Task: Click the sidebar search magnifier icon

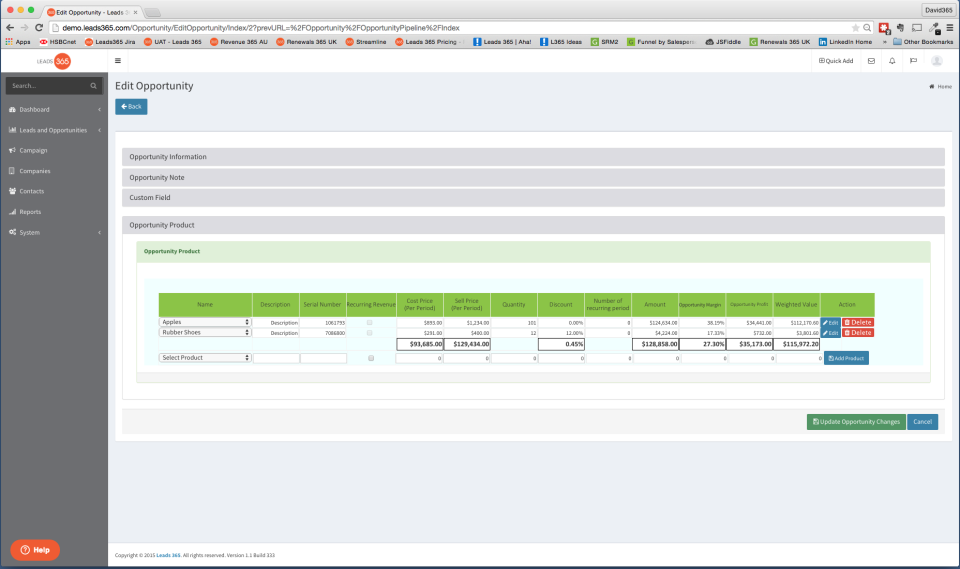Action: tap(94, 86)
